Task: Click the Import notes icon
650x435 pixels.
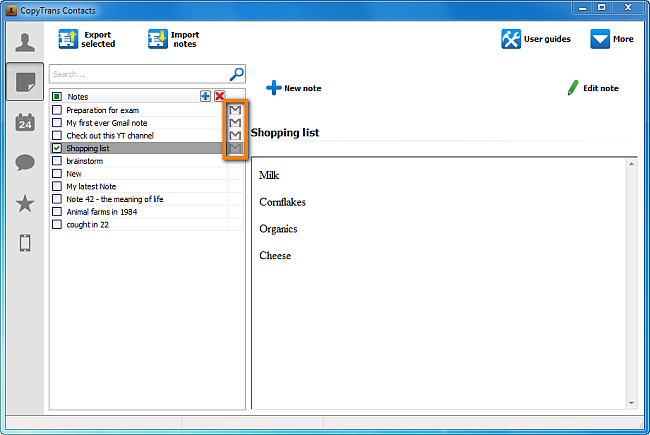Action: click(158, 39)
